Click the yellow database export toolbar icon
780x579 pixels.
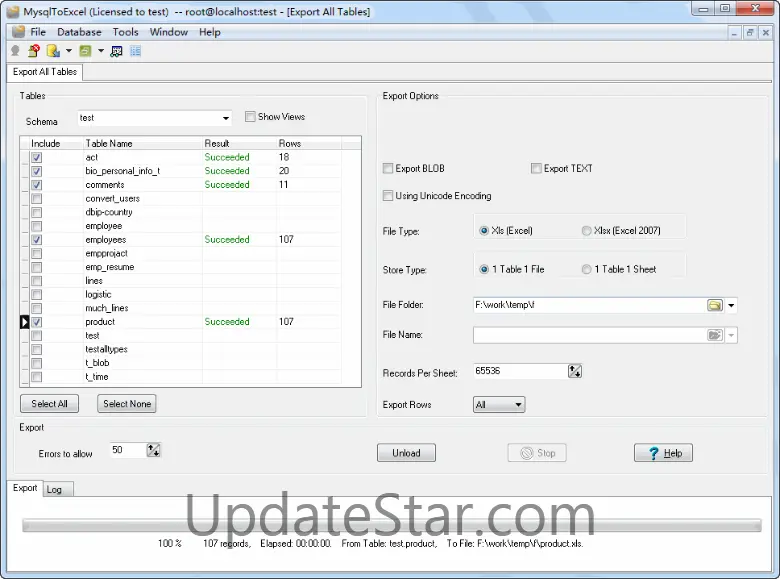(53, 51)
